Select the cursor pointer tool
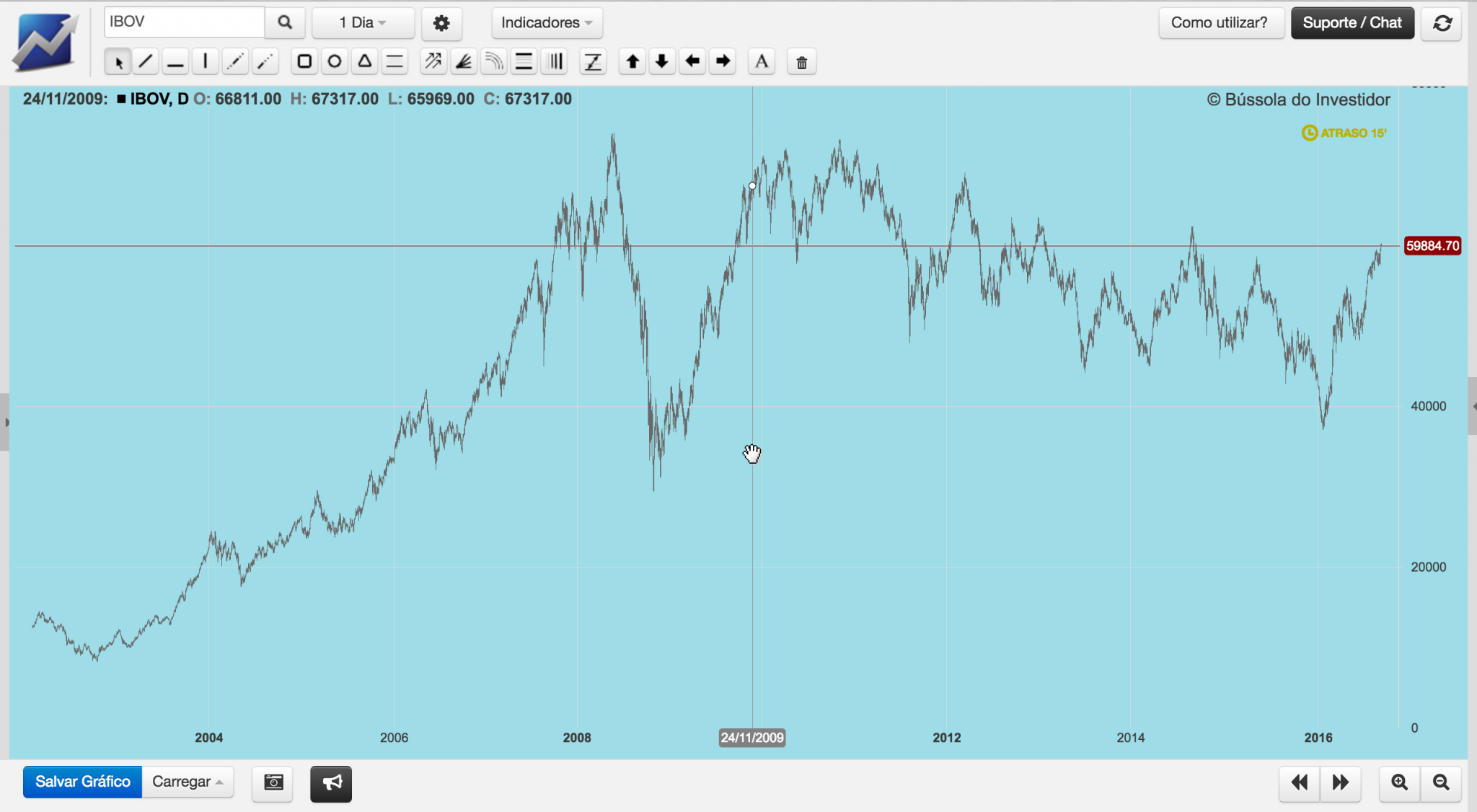The width and height of the screenshot is (1477, 812). pyautogui.click(x=118, y=62)
